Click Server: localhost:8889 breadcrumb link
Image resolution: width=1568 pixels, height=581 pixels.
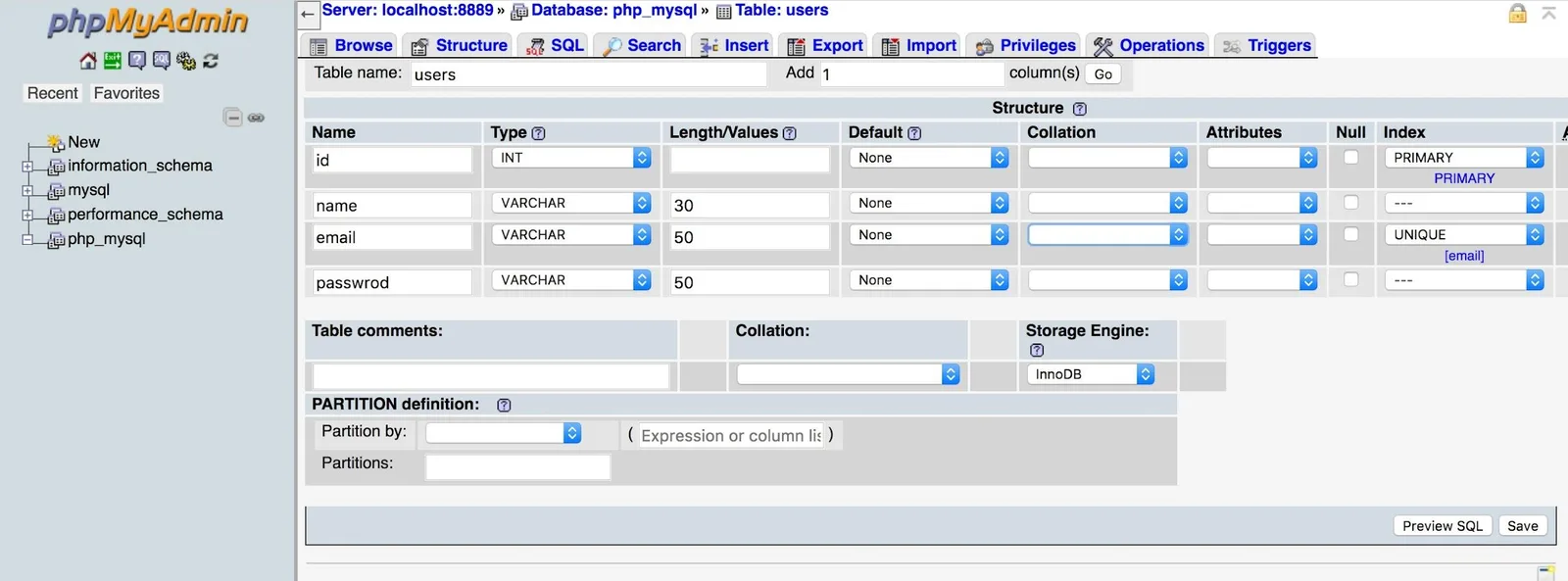[408, 11]
